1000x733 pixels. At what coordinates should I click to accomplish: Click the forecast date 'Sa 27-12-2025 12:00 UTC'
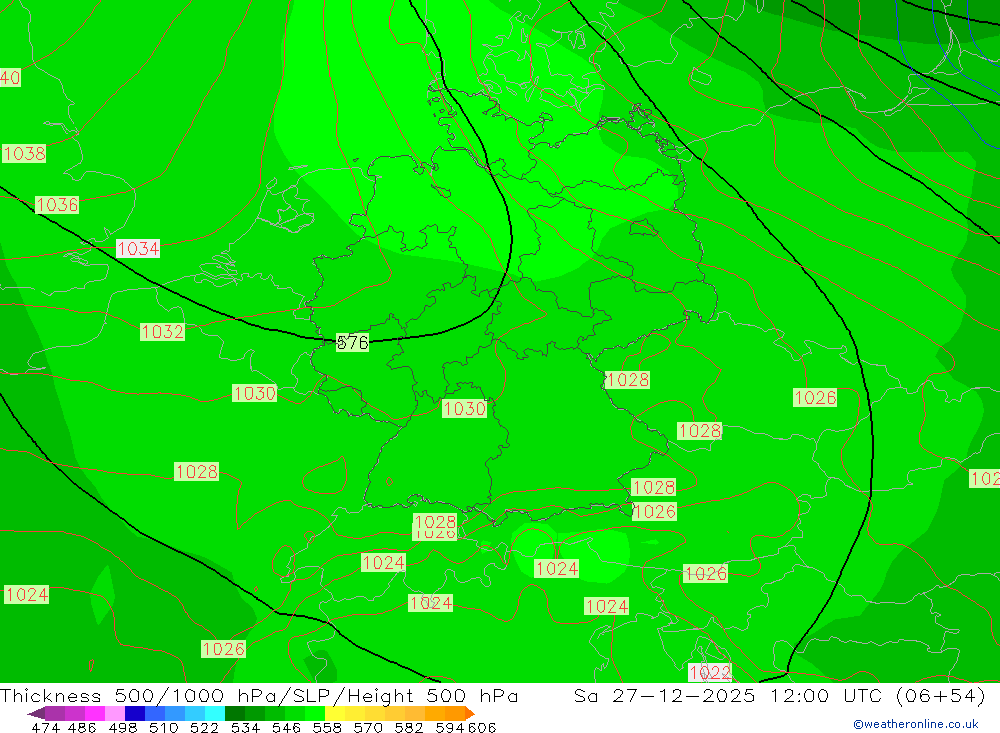tap(728, 695)
